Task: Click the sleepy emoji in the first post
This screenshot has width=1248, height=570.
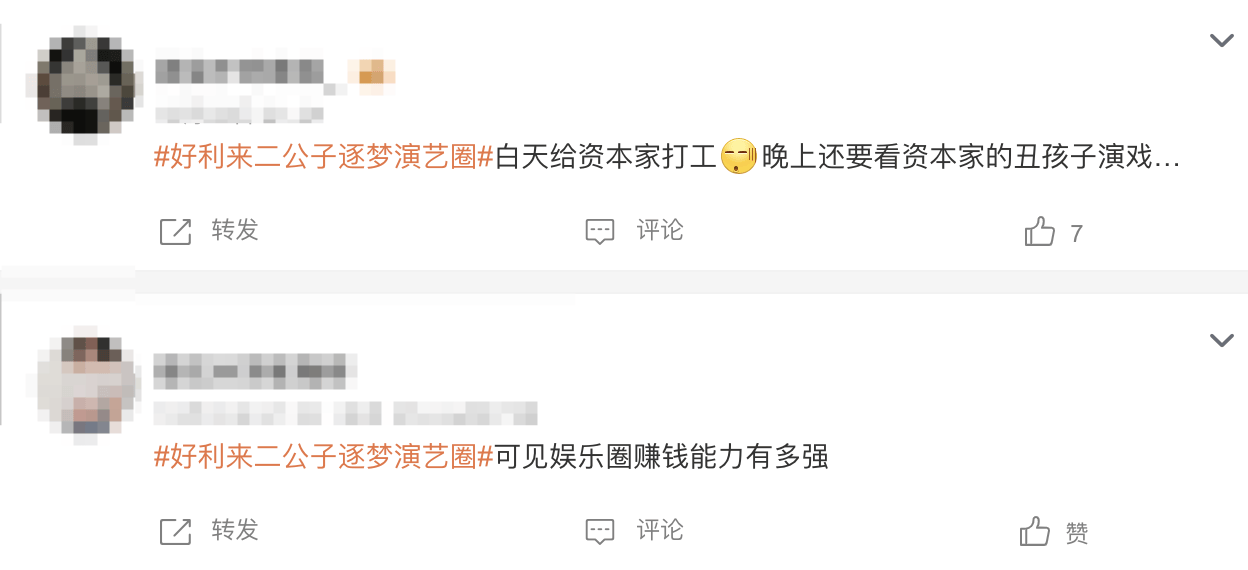Action: [x=739, y=158]
